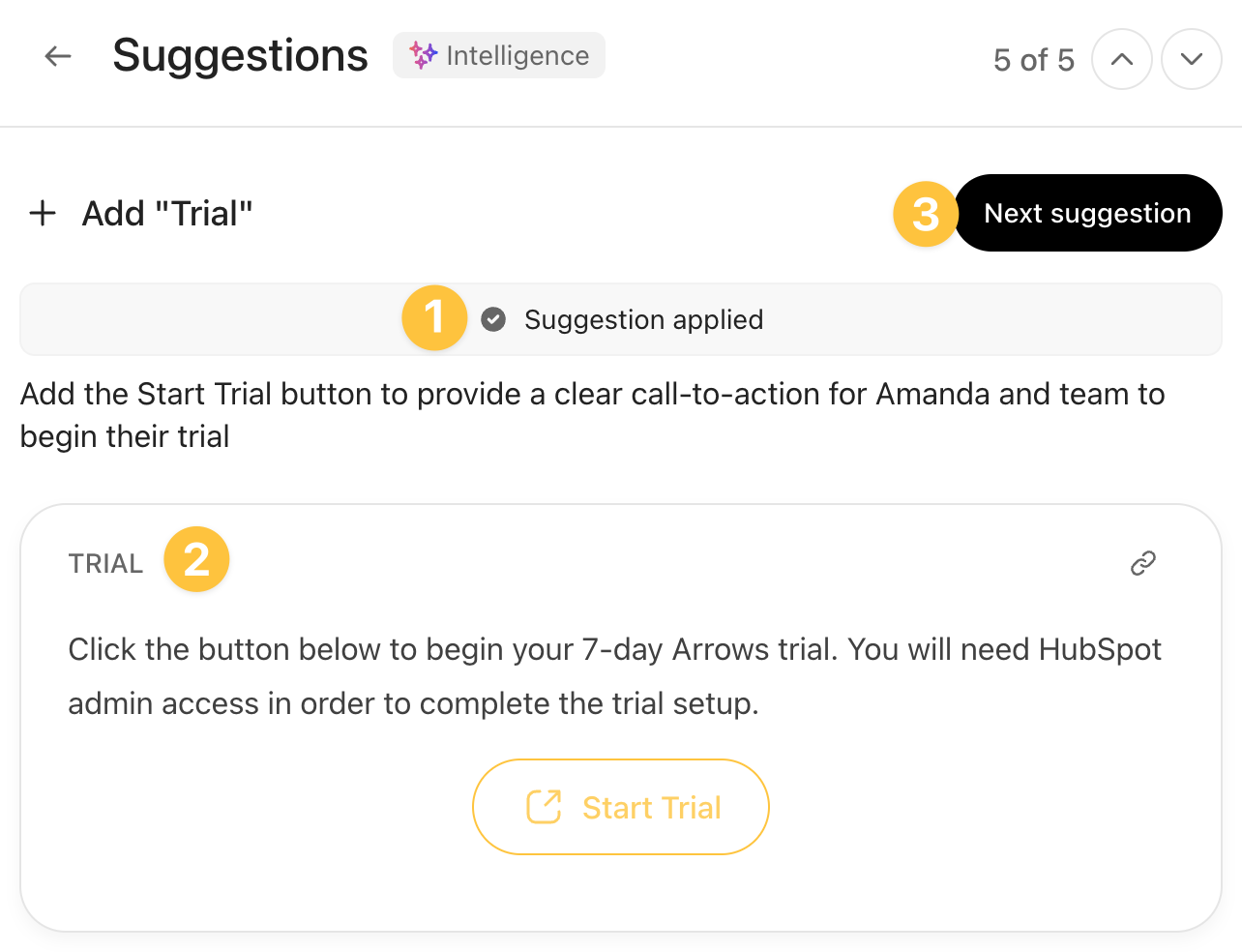Select the Intelligence badge label
This screenshot has height=952, width=1242.
tap(517, 56)
